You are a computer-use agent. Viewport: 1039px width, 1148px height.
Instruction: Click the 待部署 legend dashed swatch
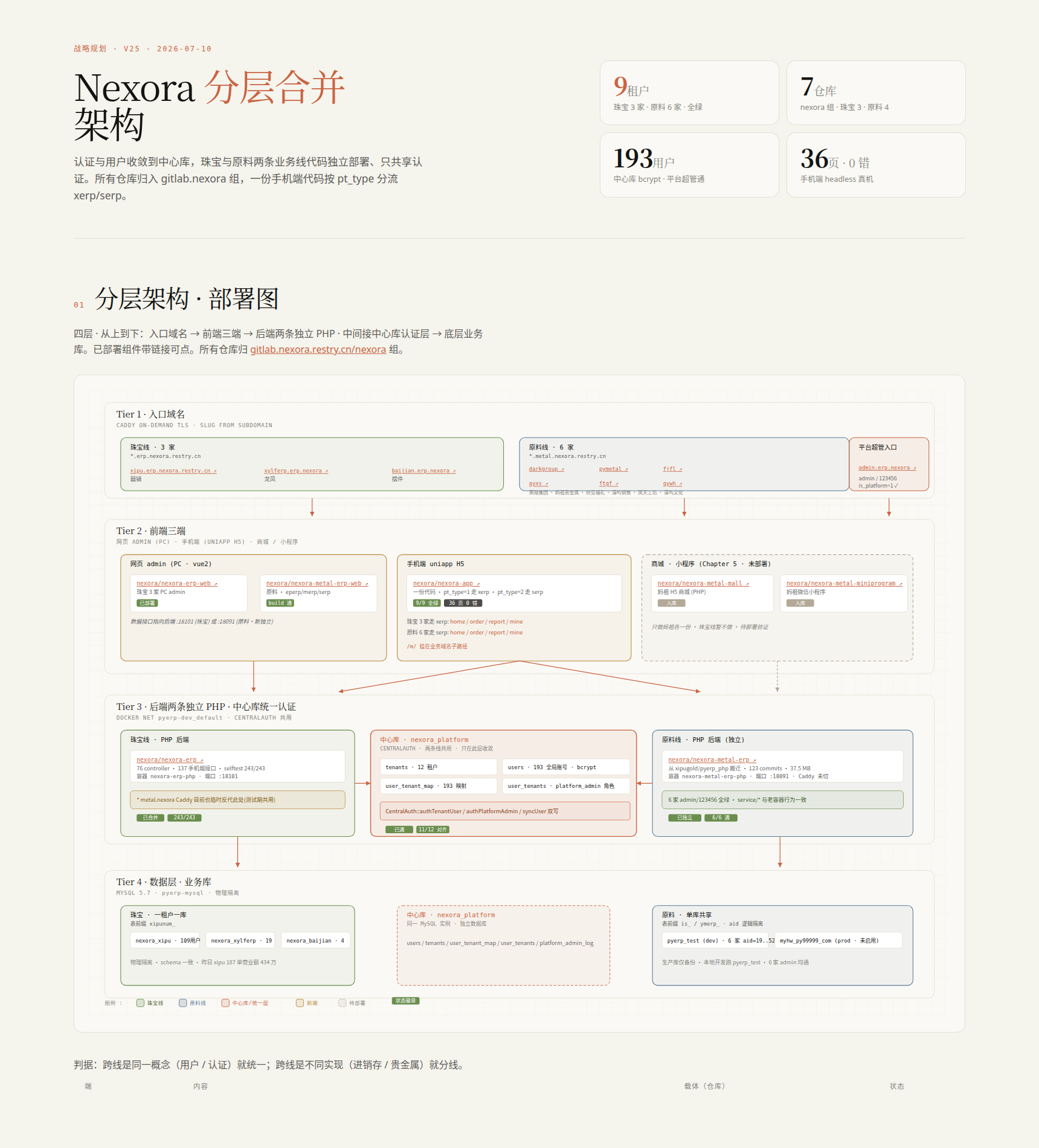342,1003
